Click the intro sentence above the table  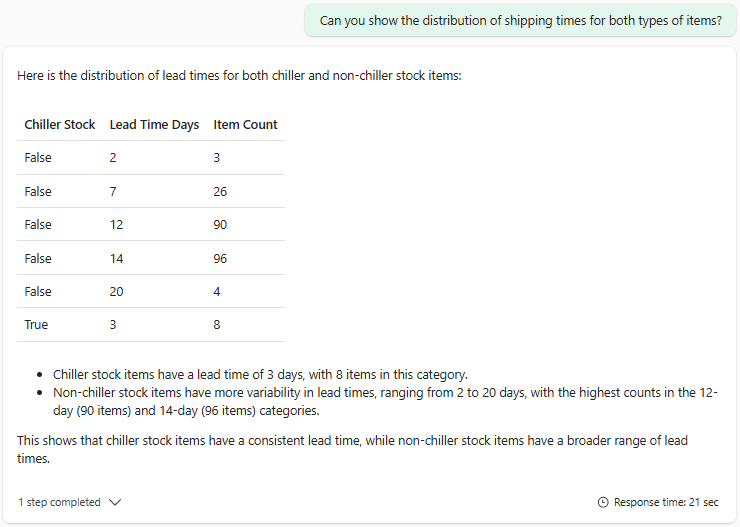(x=239, y=76)
